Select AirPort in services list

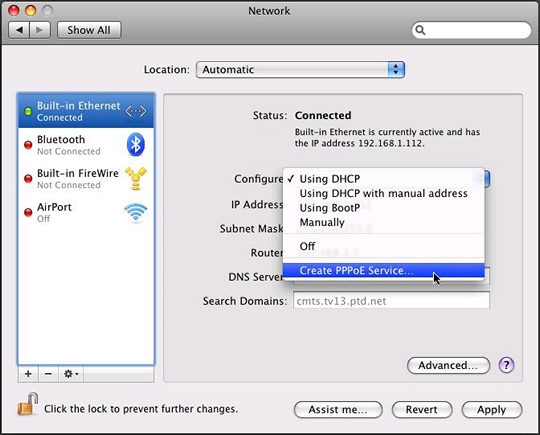[86, 212]
